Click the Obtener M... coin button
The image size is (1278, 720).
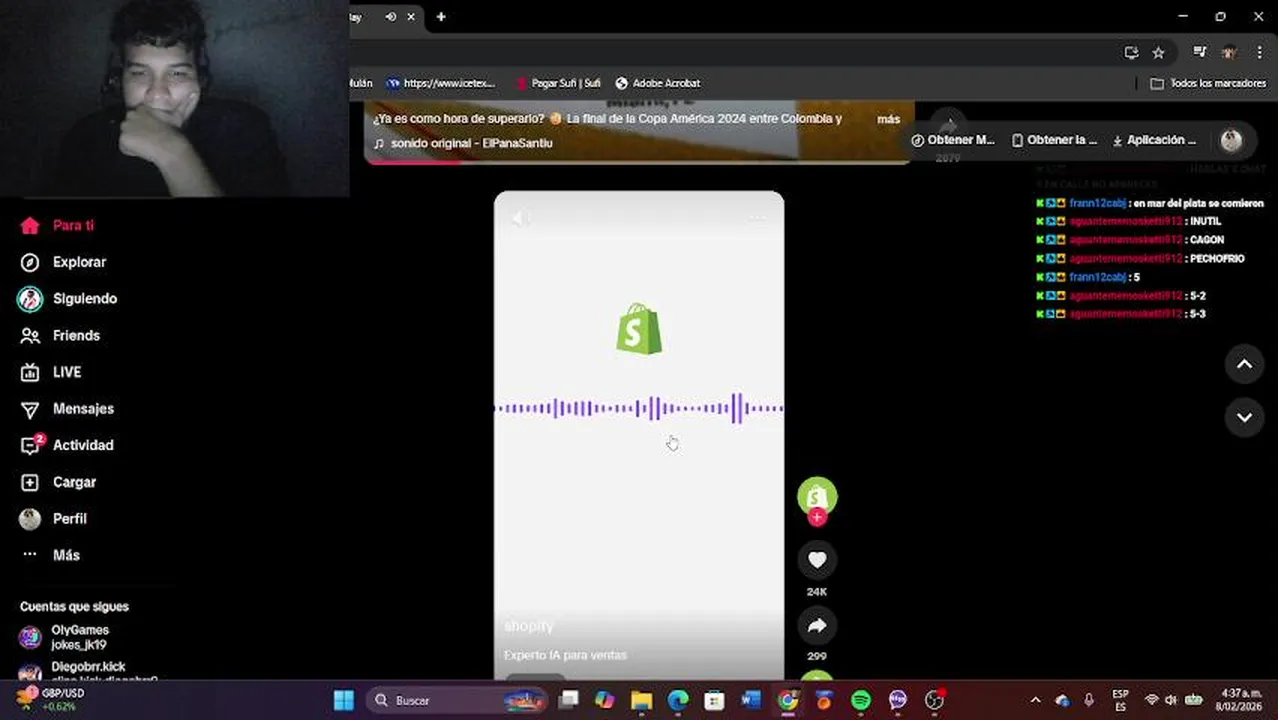(x=953, y=140)
